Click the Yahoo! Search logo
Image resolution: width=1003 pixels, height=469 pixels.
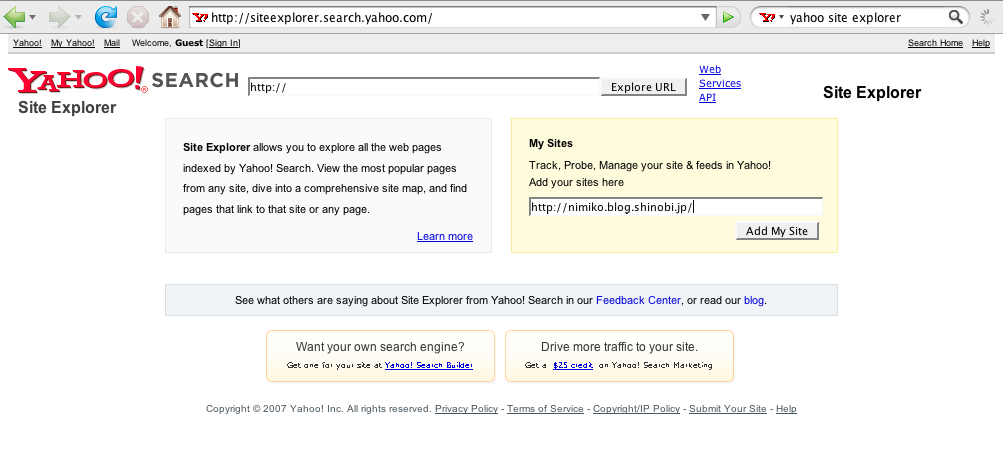123,80
